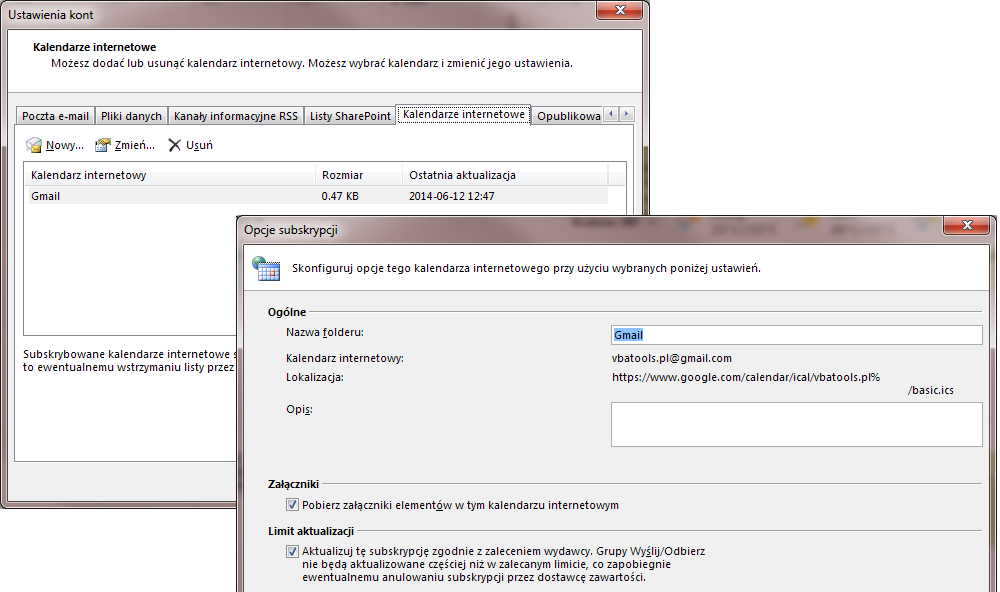Click the Rozmiar column header
The height and width of the screenshot is (592, 1000).
(359, 175)
